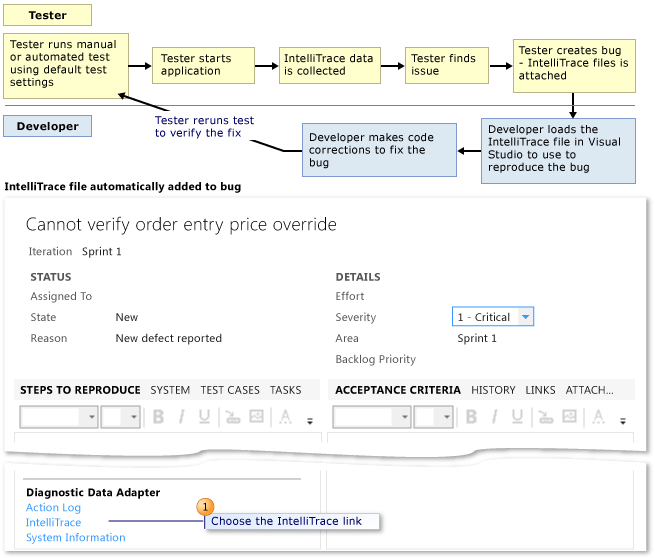Click the State value New
Image resolution: width=655 pixels, height=558 pixels.
[x=127, y=317]
